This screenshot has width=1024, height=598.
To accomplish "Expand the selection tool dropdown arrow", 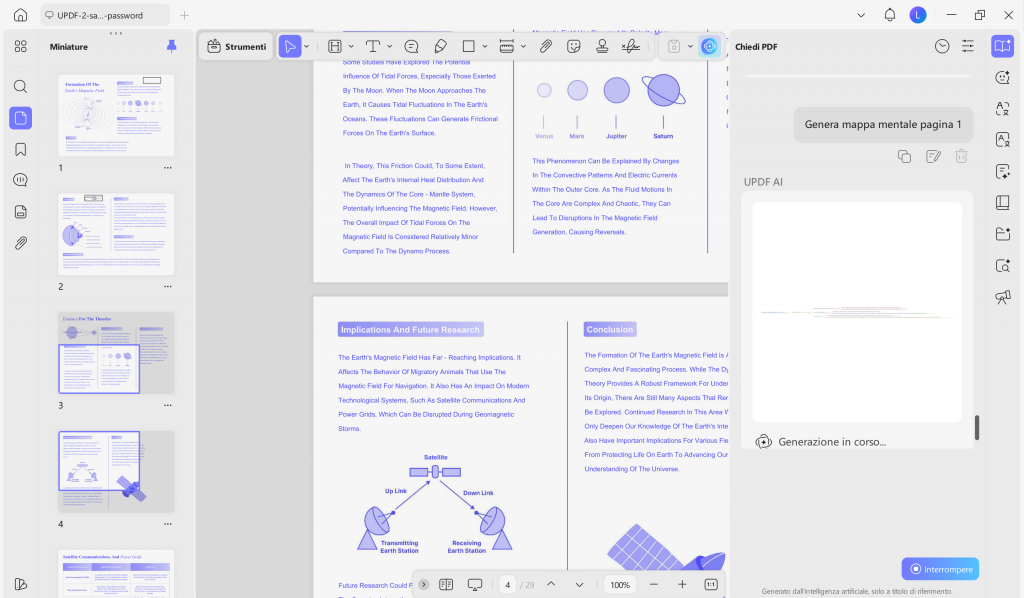I will click(x=306, y=46).
